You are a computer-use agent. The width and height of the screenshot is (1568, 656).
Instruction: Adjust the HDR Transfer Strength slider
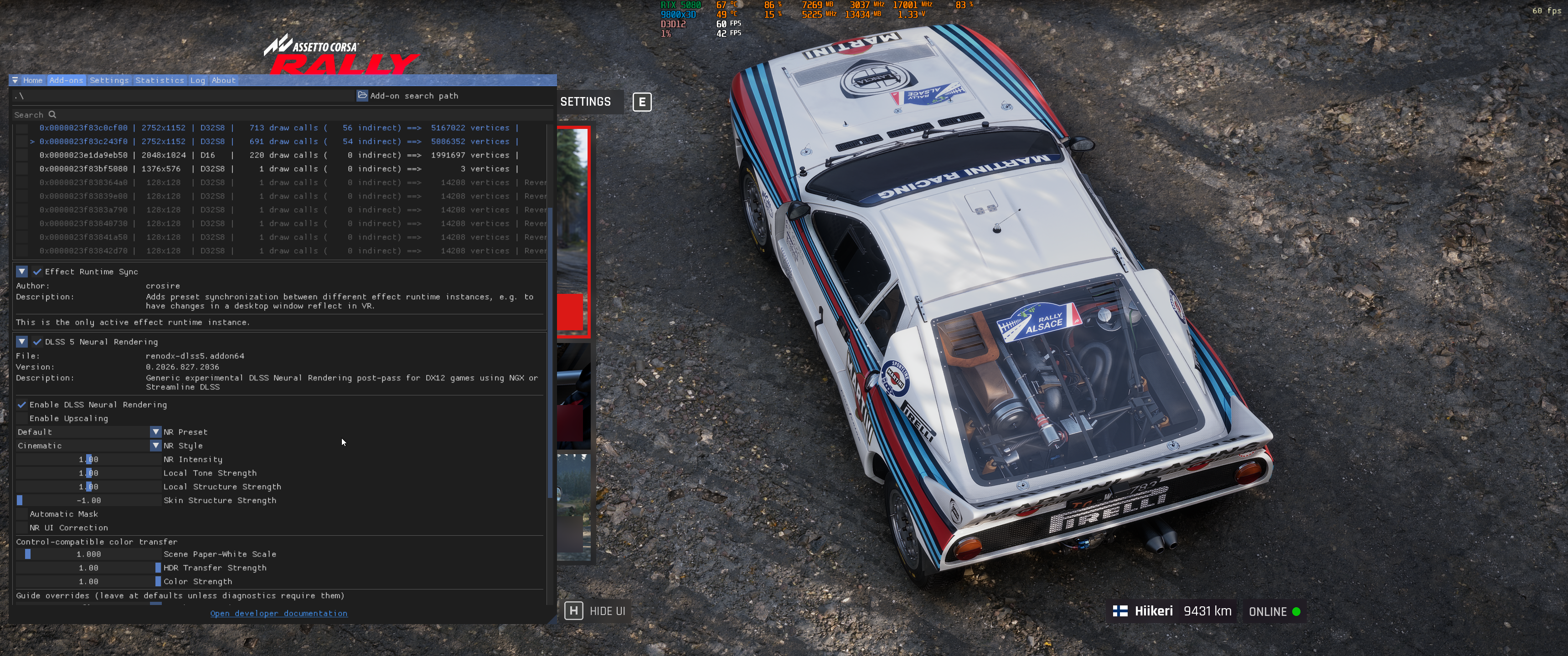[89, 568]
